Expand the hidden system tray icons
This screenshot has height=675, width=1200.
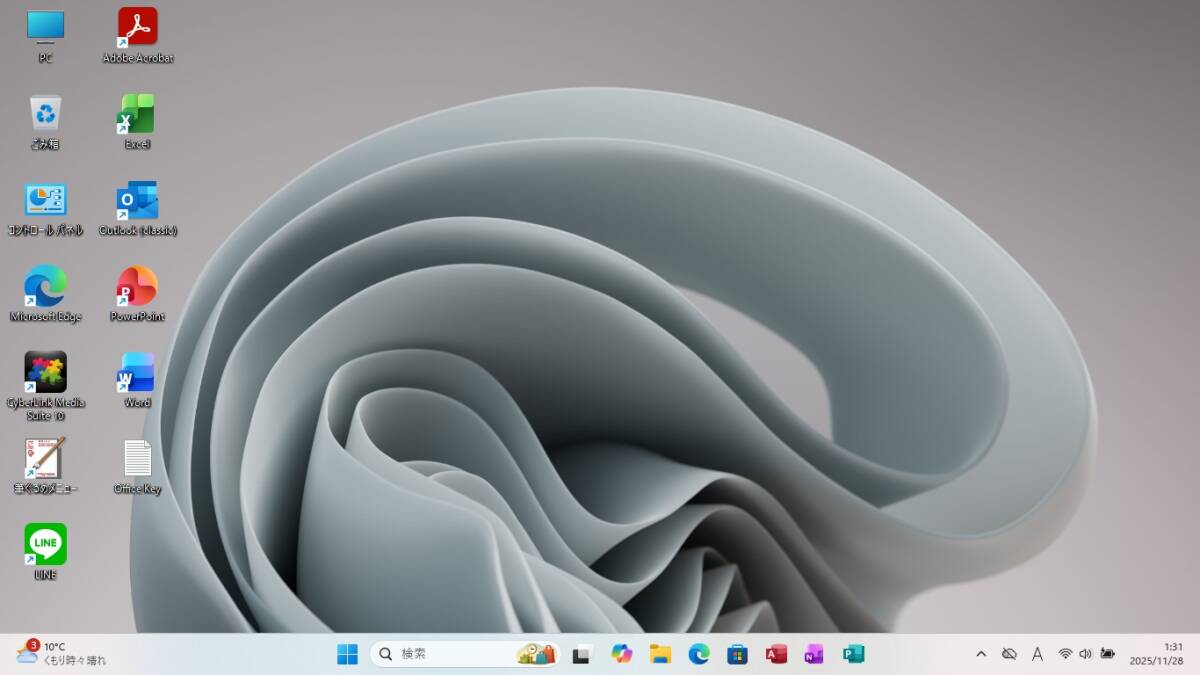pos(981,654)
